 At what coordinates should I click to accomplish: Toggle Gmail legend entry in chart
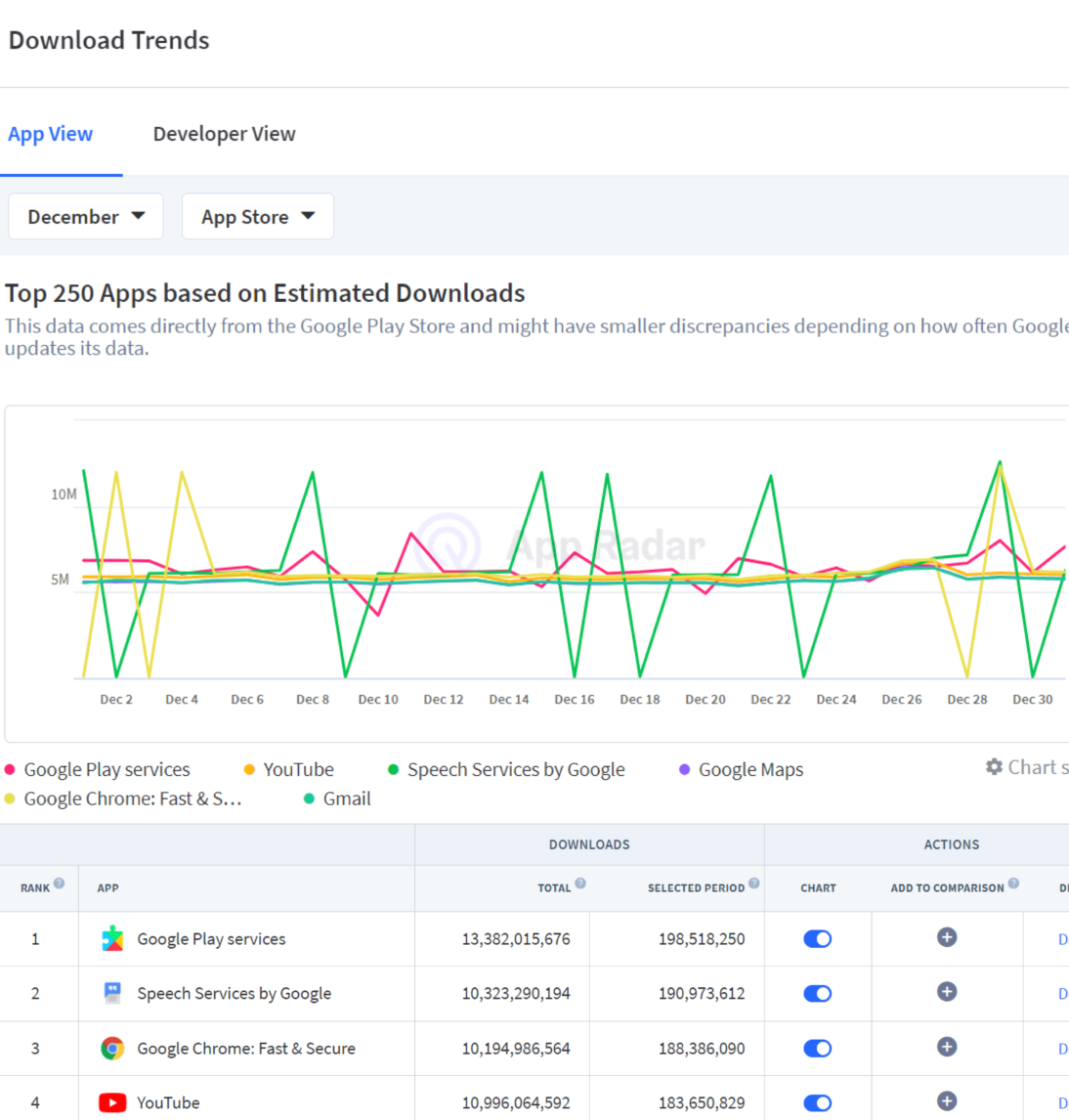pos(337,798)
